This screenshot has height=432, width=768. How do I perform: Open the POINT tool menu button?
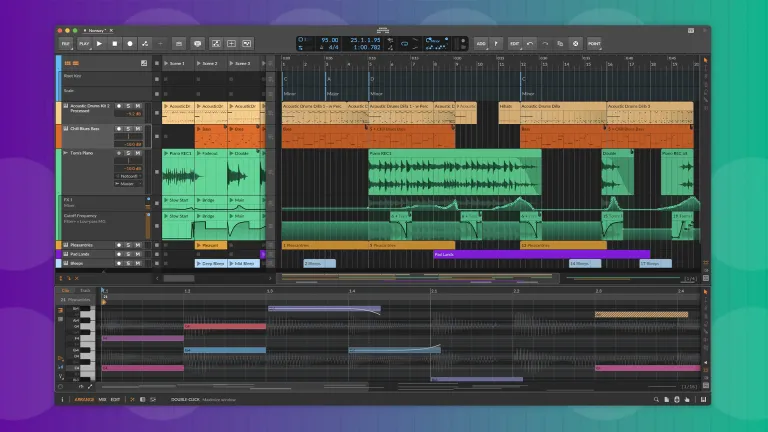click(x=594, y=44)
